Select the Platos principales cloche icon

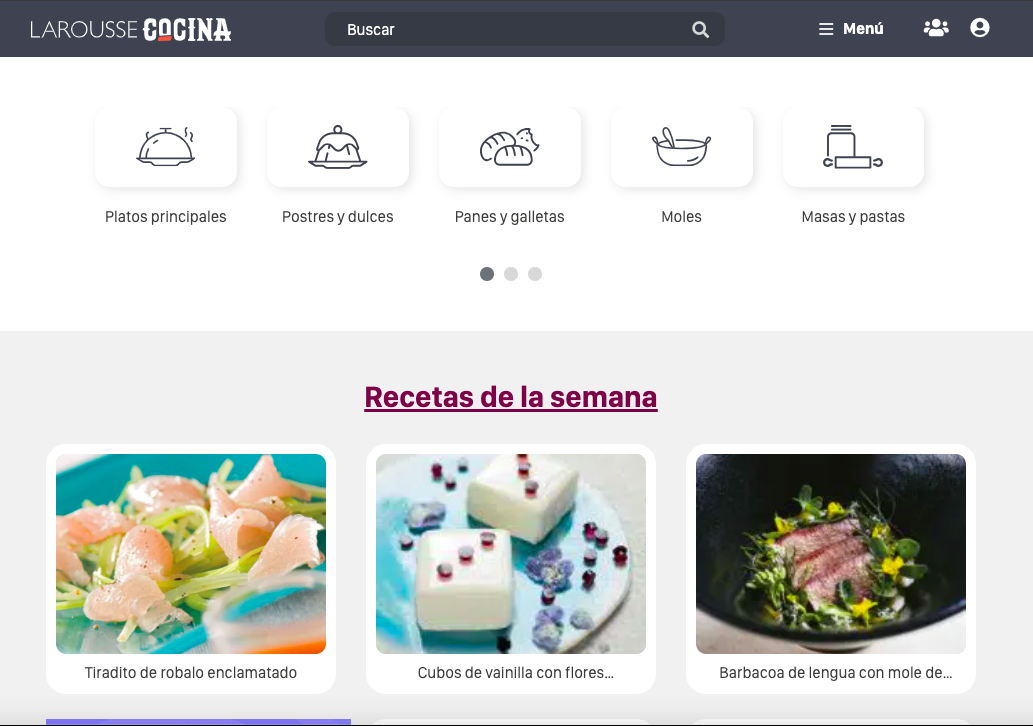click(x=166, y=147)
